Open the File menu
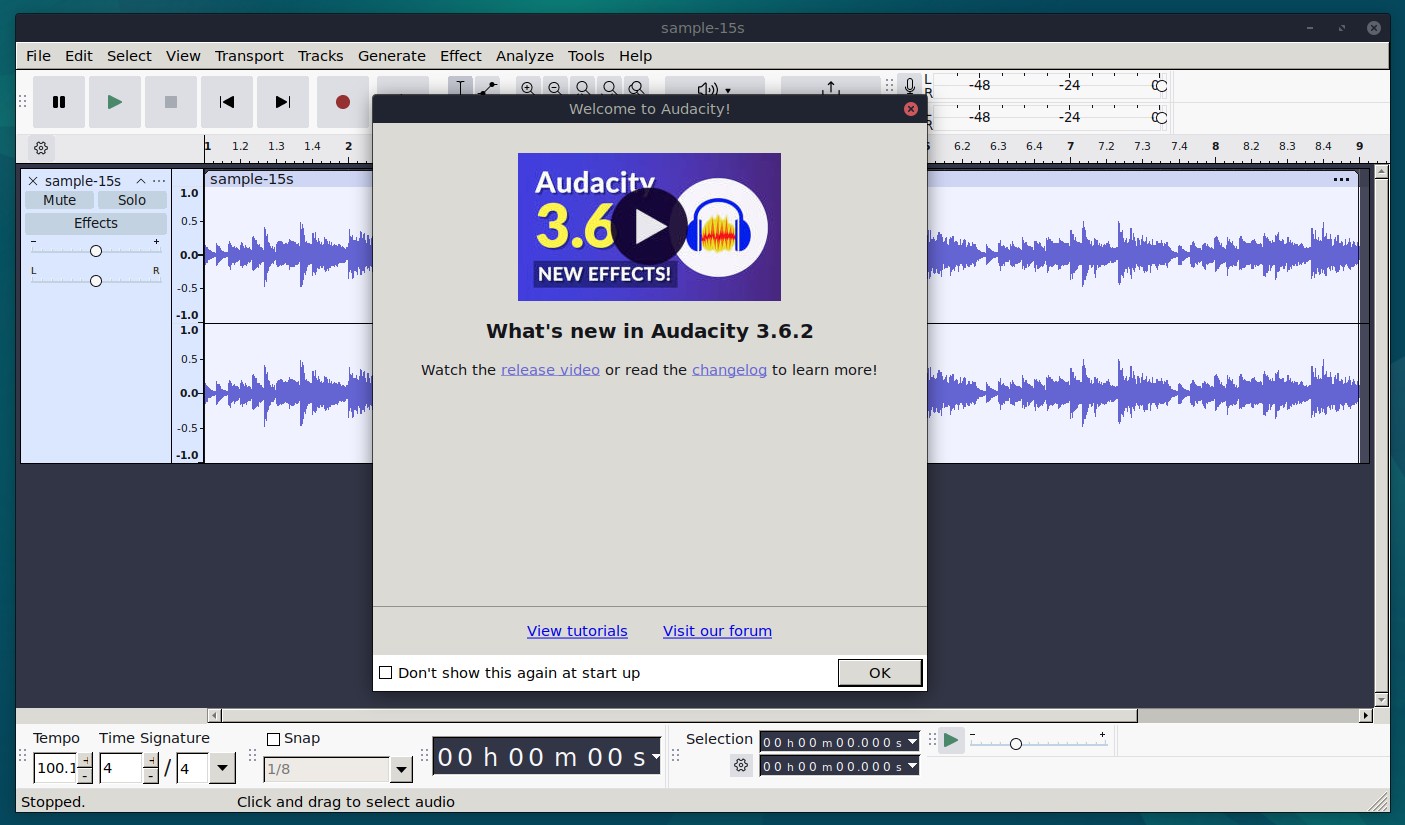This screenshot has width=1405, height=825. (38, 56)
